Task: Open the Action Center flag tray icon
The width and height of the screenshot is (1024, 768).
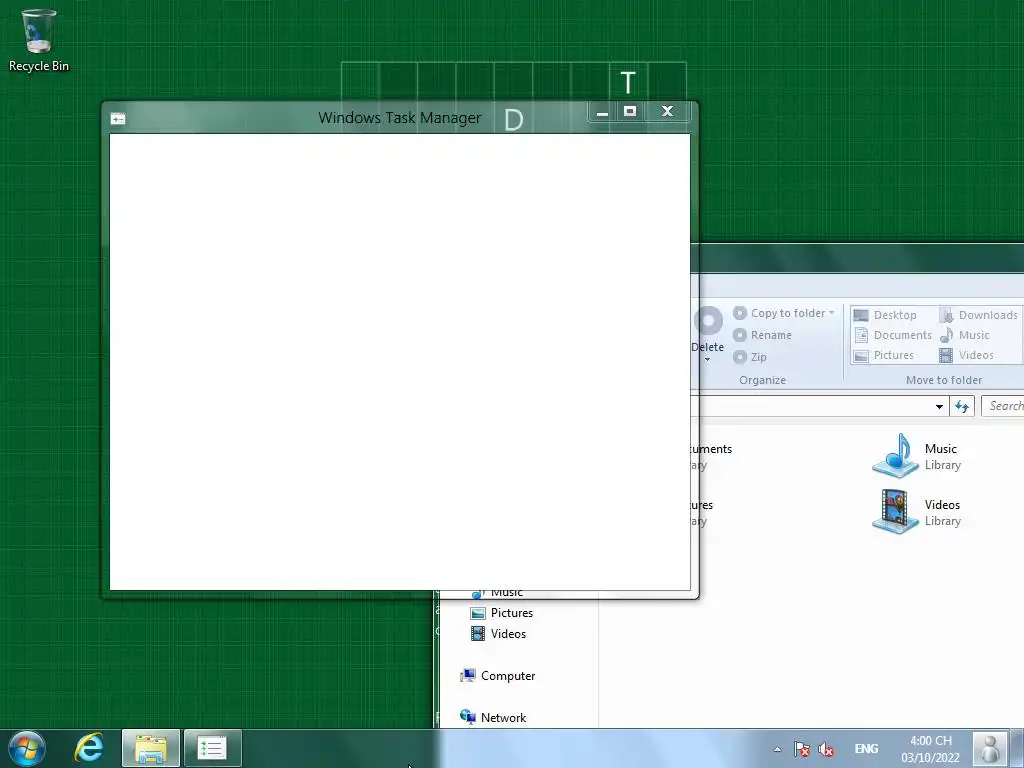Action: click(802, 749)
